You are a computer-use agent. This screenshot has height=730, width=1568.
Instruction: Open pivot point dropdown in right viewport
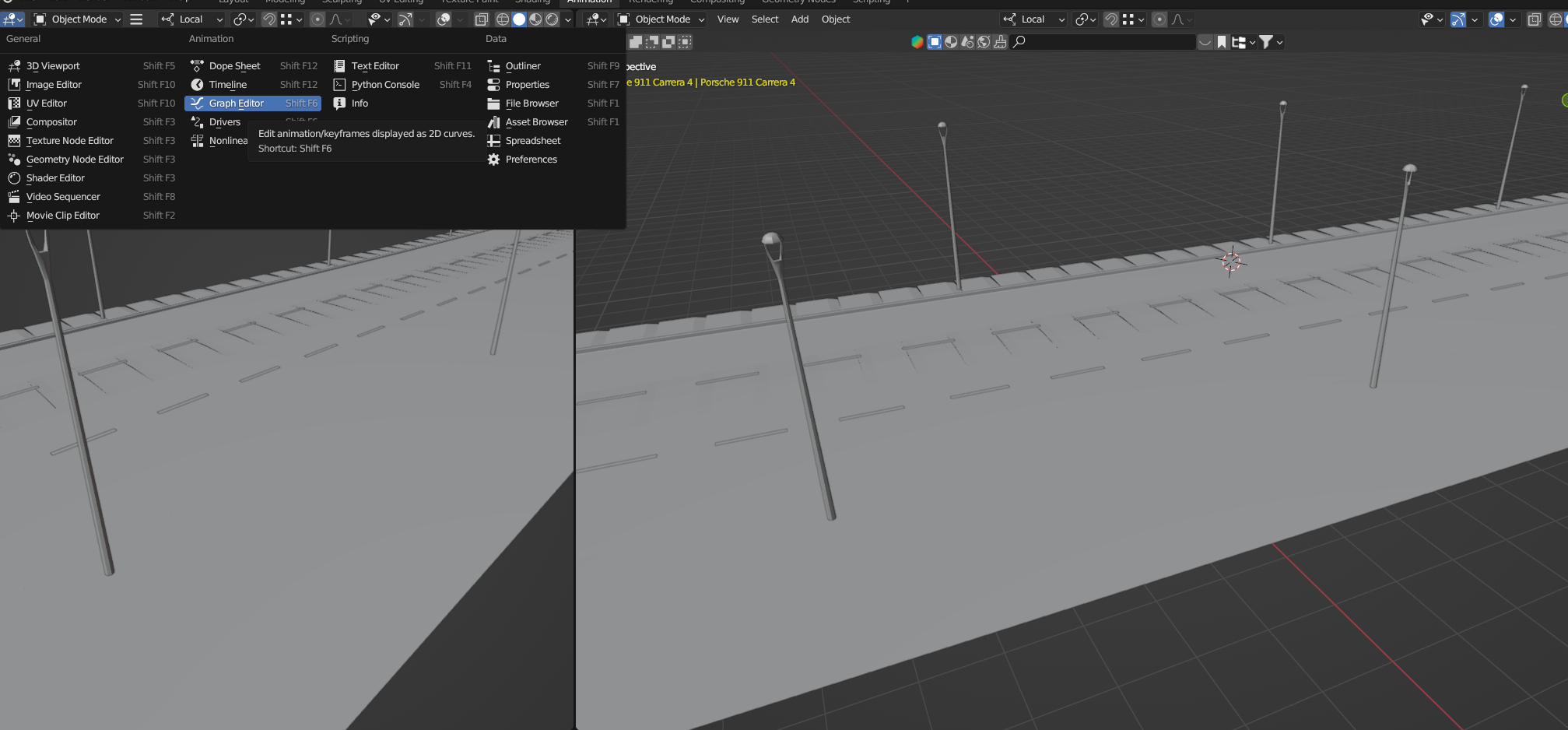[x=1086, y=19]
